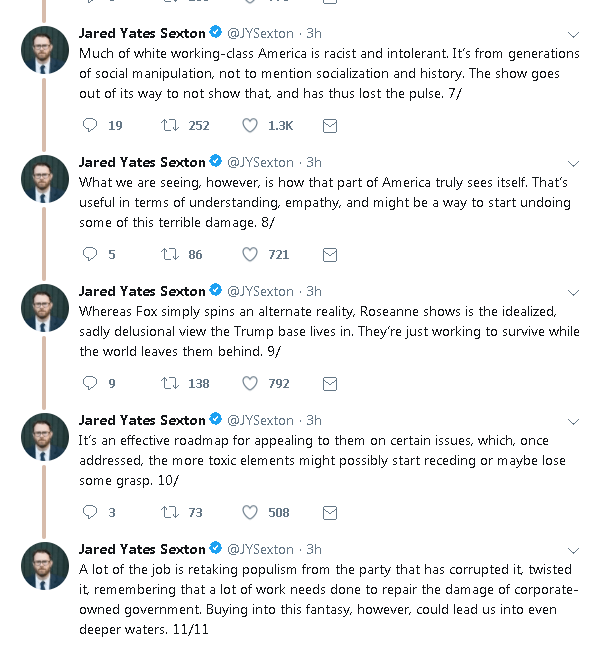Reply to the tweet with 5 replies

pos(90,254)
